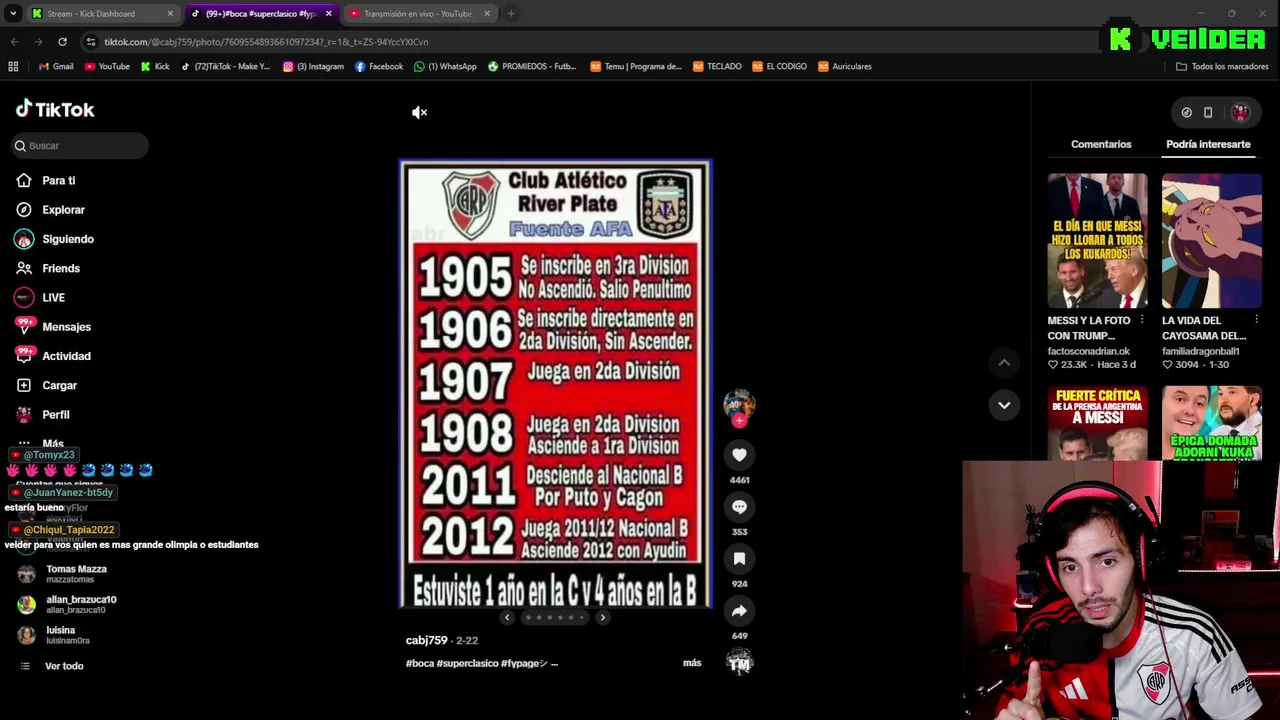Open Todos los marcadores folder
The image size is (1280, 720).
pyautogui.click(x=1222, y=67)
